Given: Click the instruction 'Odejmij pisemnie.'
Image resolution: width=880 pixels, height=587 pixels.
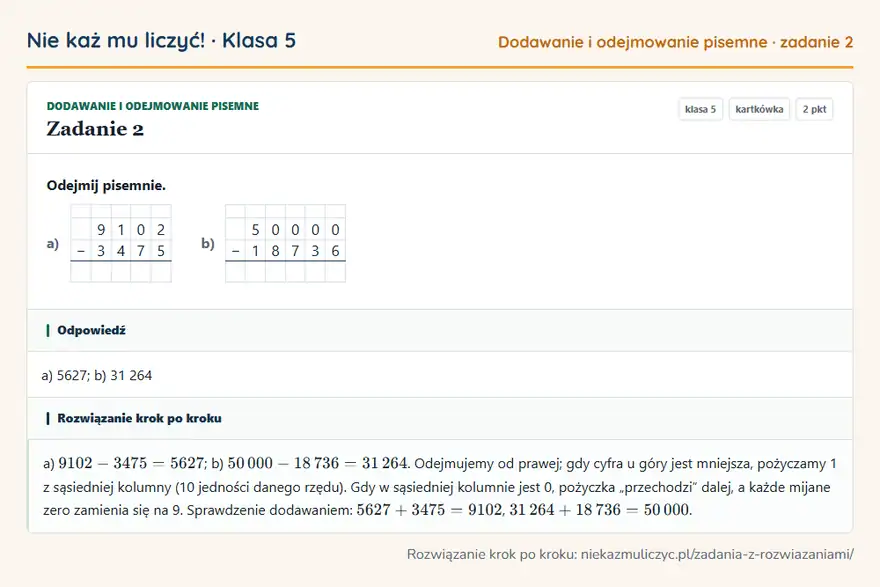Looking at the screenshot, I should click(106, 186).
